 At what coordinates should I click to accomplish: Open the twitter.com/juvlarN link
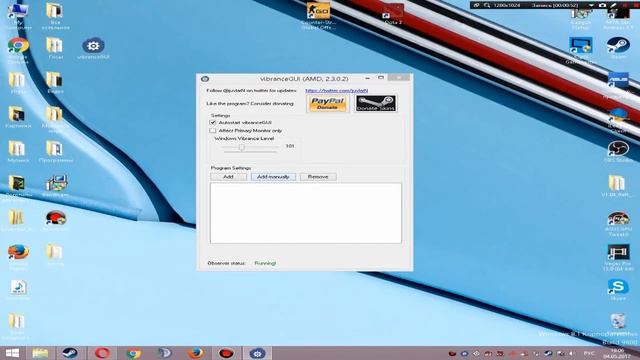(337, 91)
